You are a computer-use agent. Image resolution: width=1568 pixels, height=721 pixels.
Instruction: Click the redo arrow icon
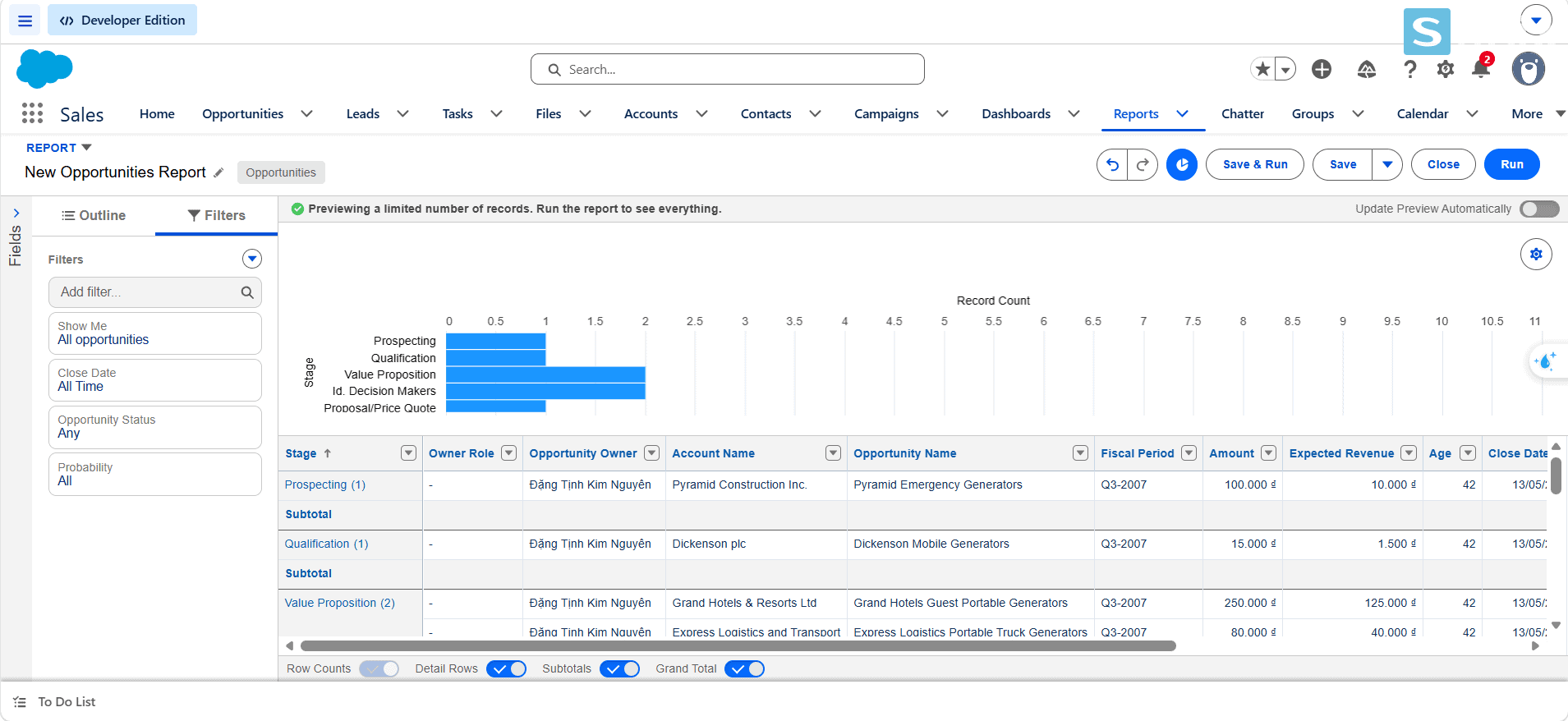pyautogui.click(x=1143, y=164)
